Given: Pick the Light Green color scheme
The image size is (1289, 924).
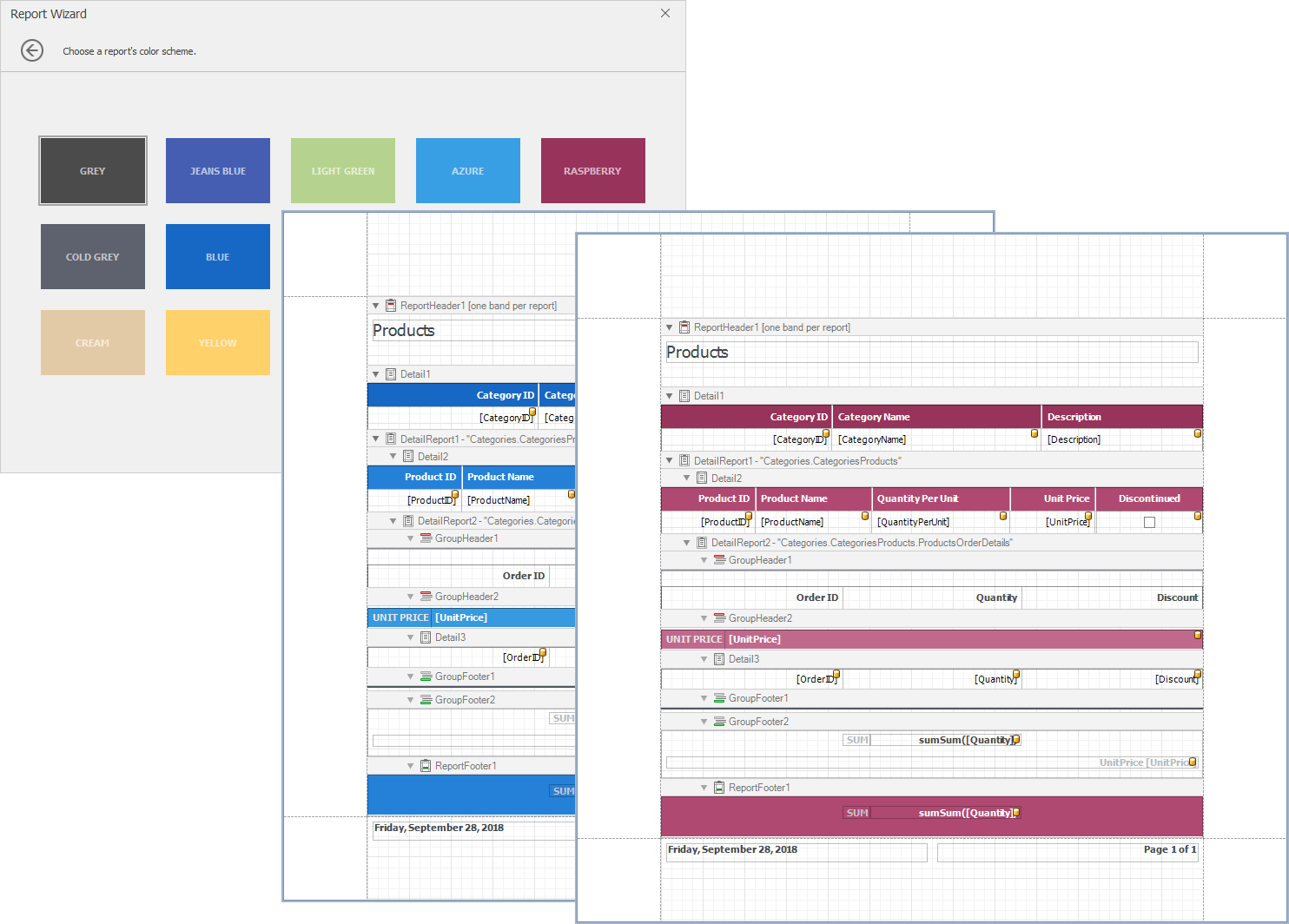Looking at the screenshot, I should 343,170.
